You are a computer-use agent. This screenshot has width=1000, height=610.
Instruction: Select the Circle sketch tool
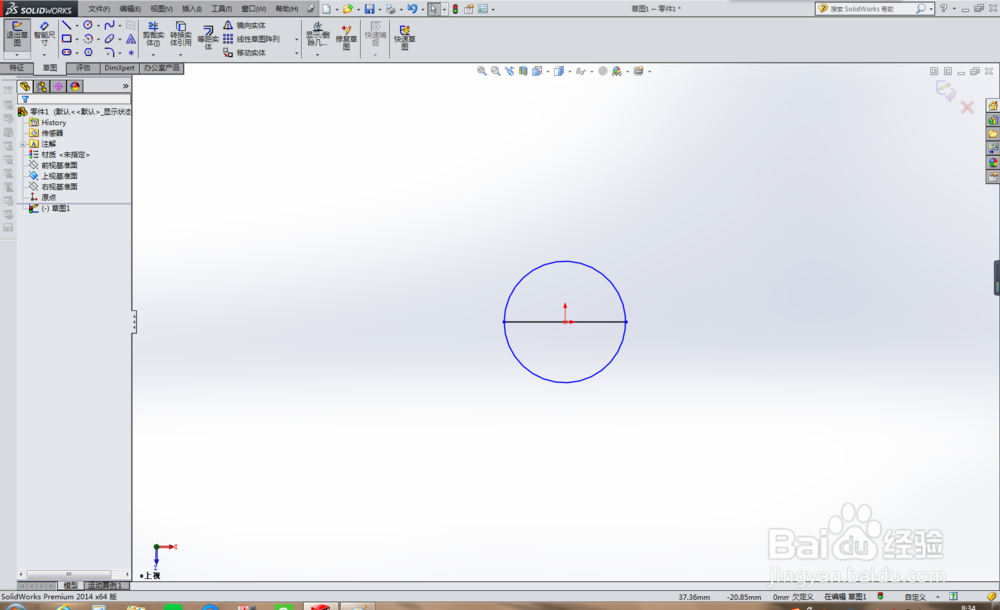(88, 26)
